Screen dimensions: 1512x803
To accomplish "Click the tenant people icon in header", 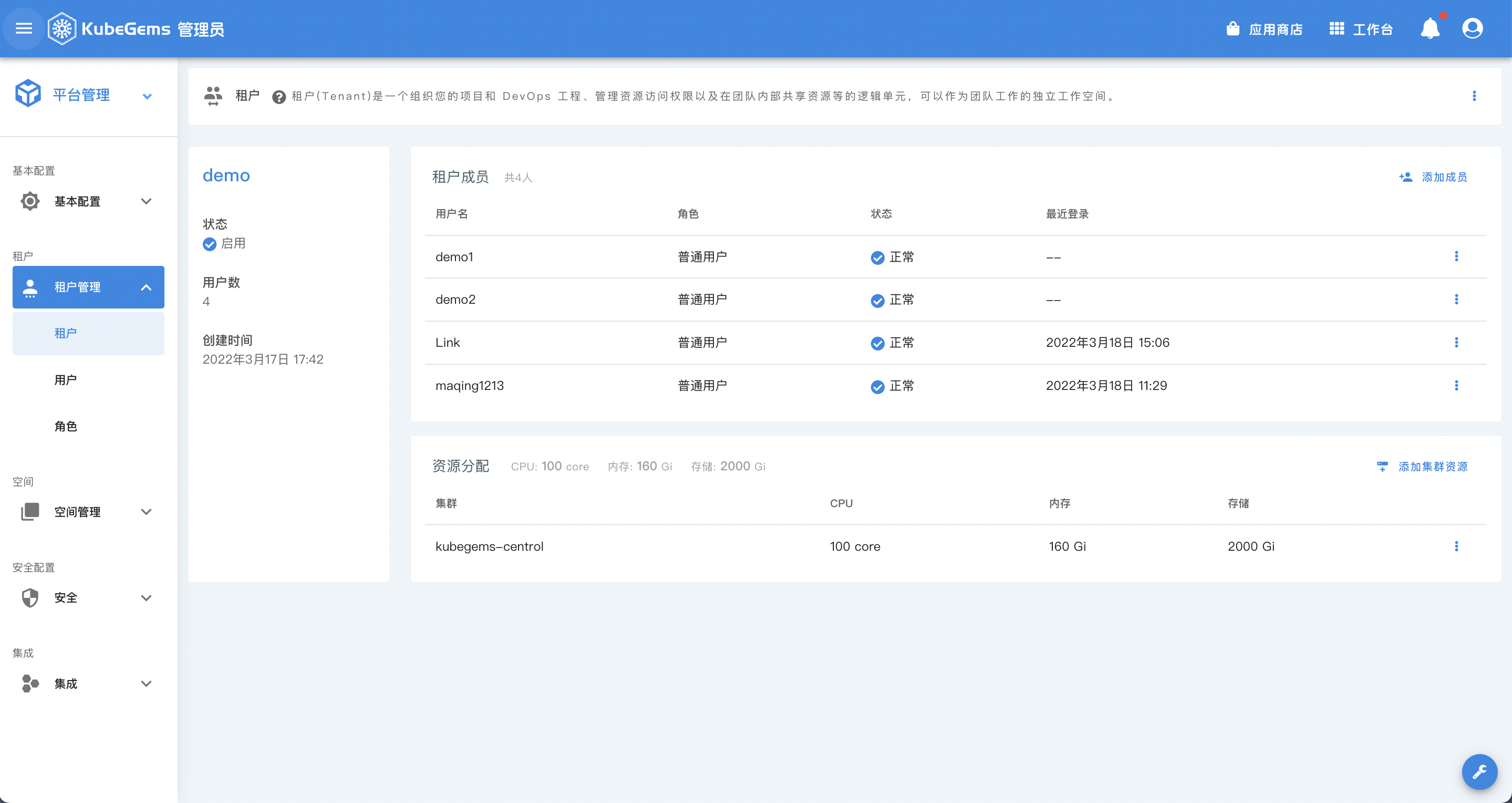I will click(x=213, y=96).
